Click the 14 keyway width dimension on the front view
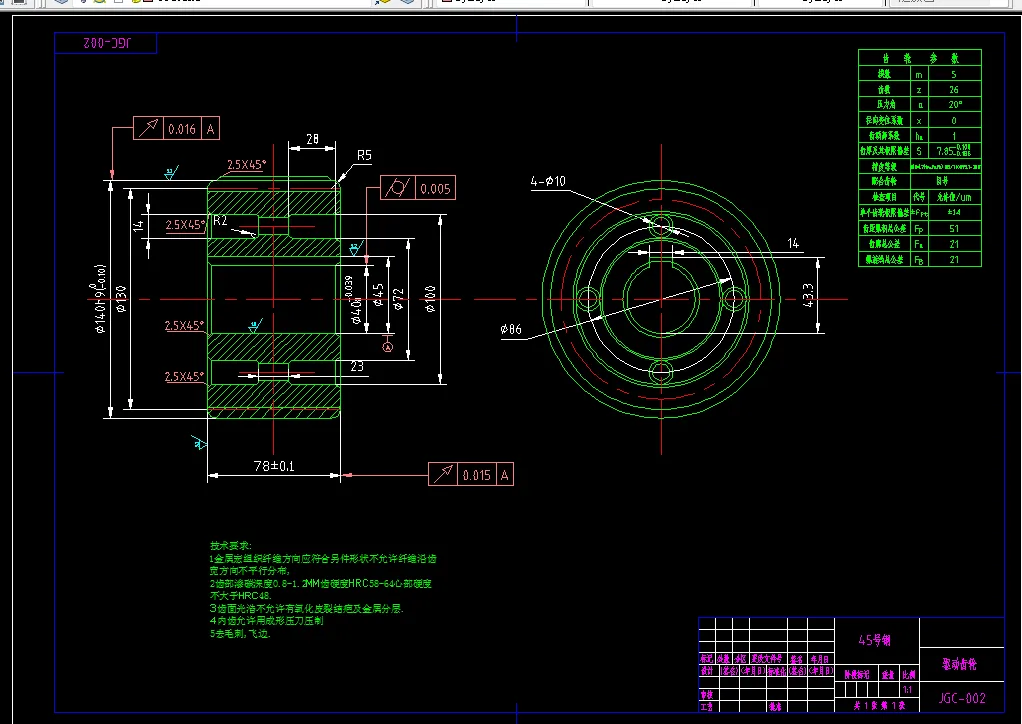This screenshot has width=1022, height=724. pos(793,243)
